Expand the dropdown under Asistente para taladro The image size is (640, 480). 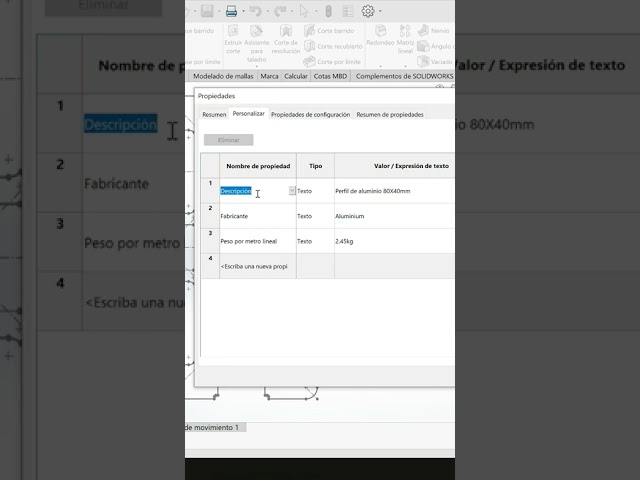pos(257,66)
